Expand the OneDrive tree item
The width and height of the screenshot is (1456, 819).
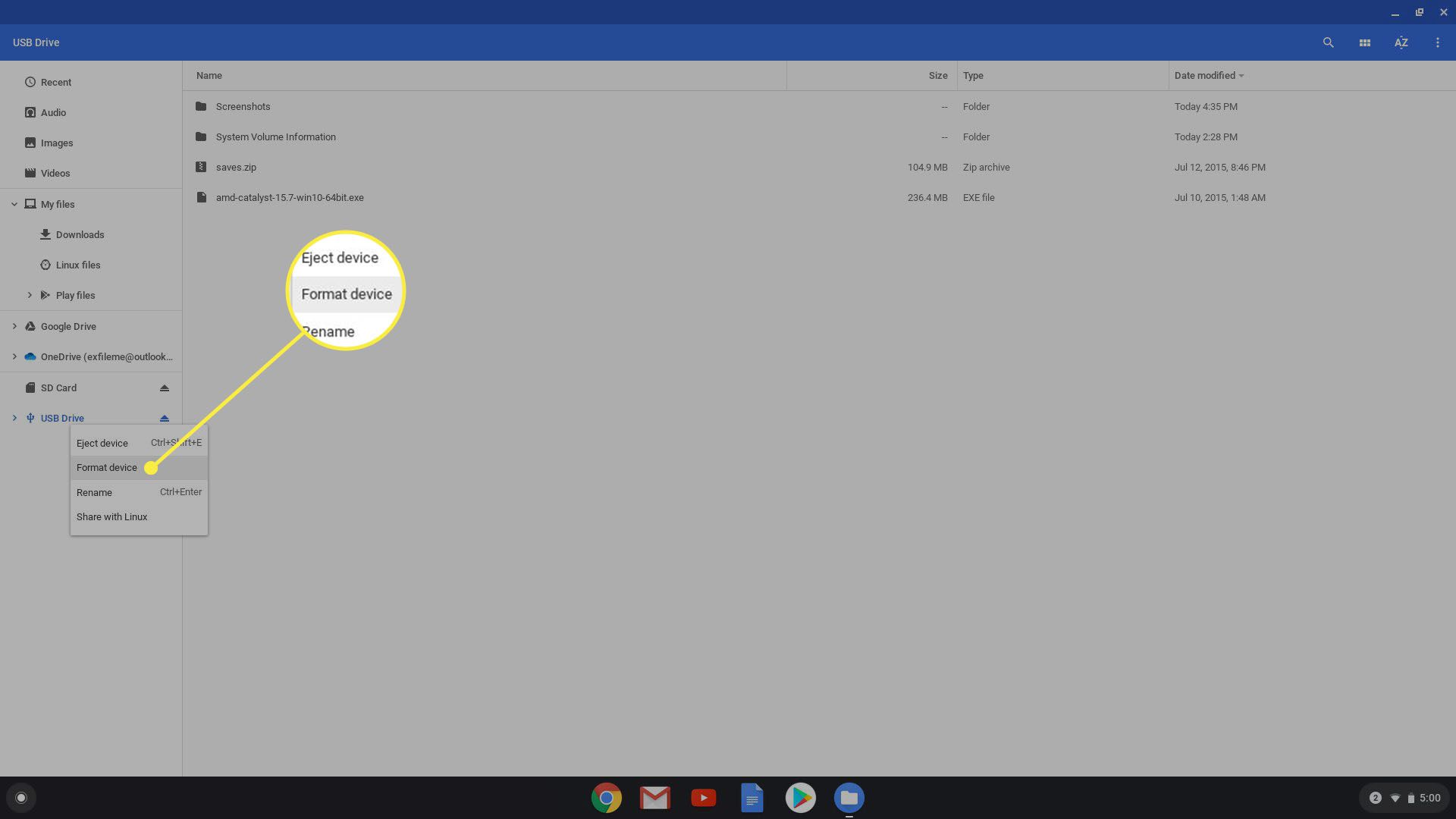coord(14,357)
